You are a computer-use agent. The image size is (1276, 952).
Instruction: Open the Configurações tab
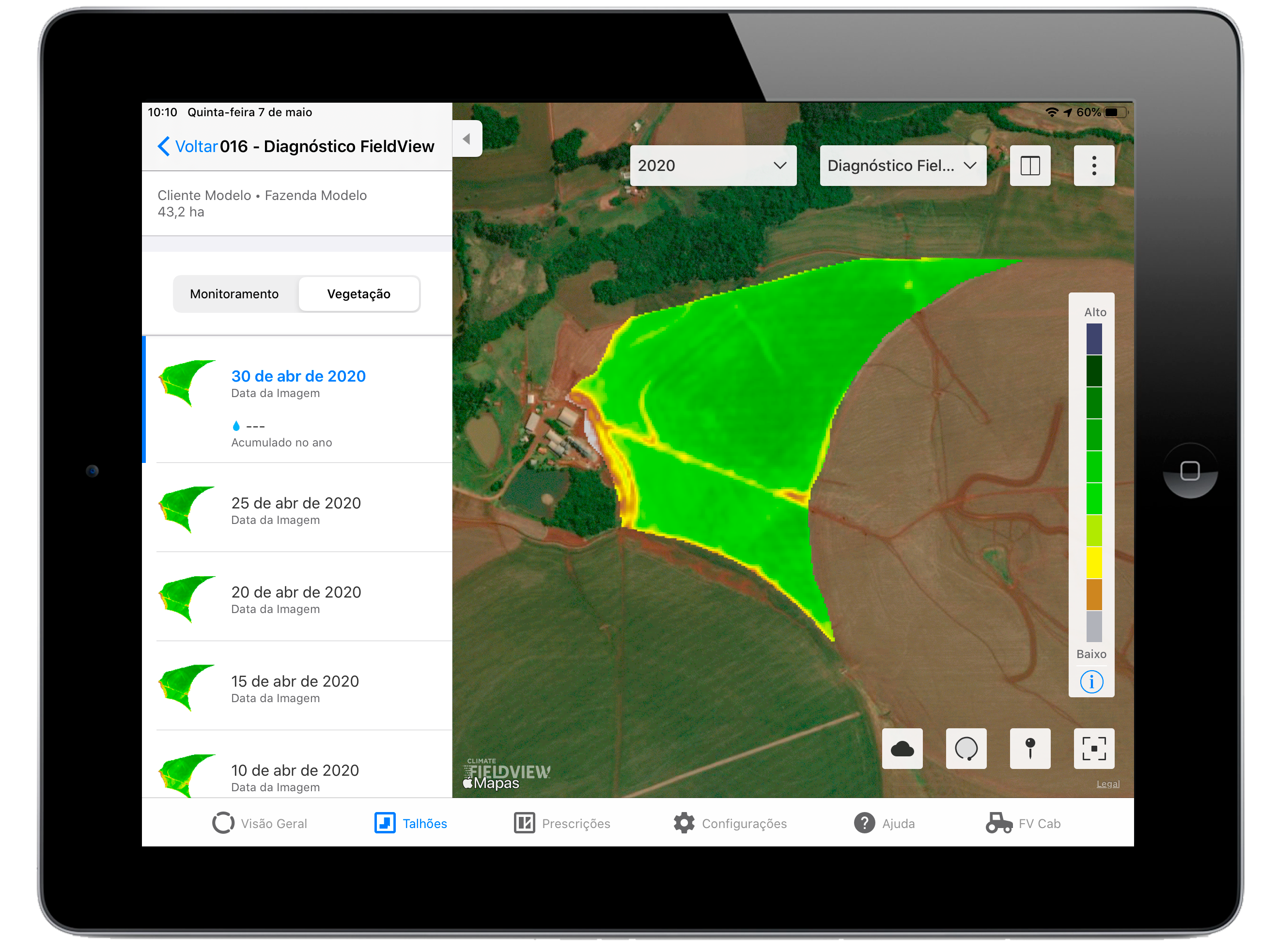pyautogui.click(x=730, y=824)
